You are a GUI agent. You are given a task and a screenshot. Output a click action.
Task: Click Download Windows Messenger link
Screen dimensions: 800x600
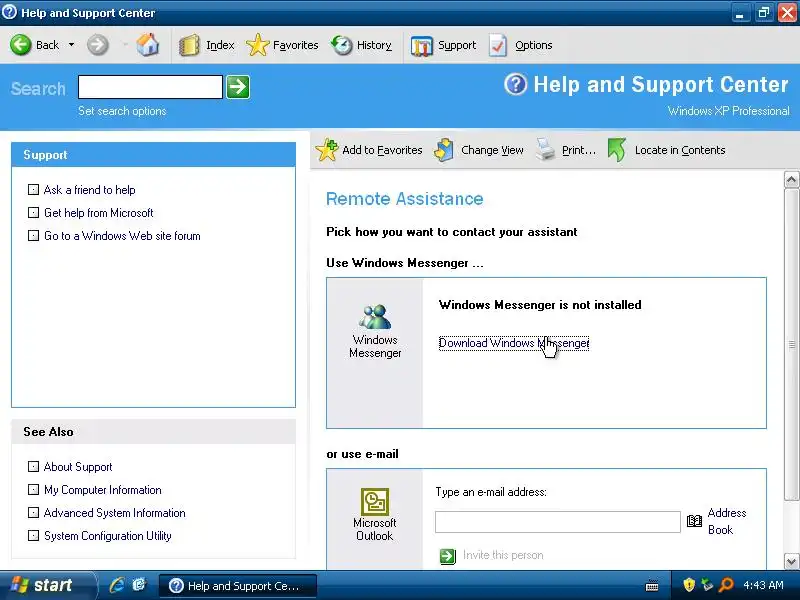514,343
